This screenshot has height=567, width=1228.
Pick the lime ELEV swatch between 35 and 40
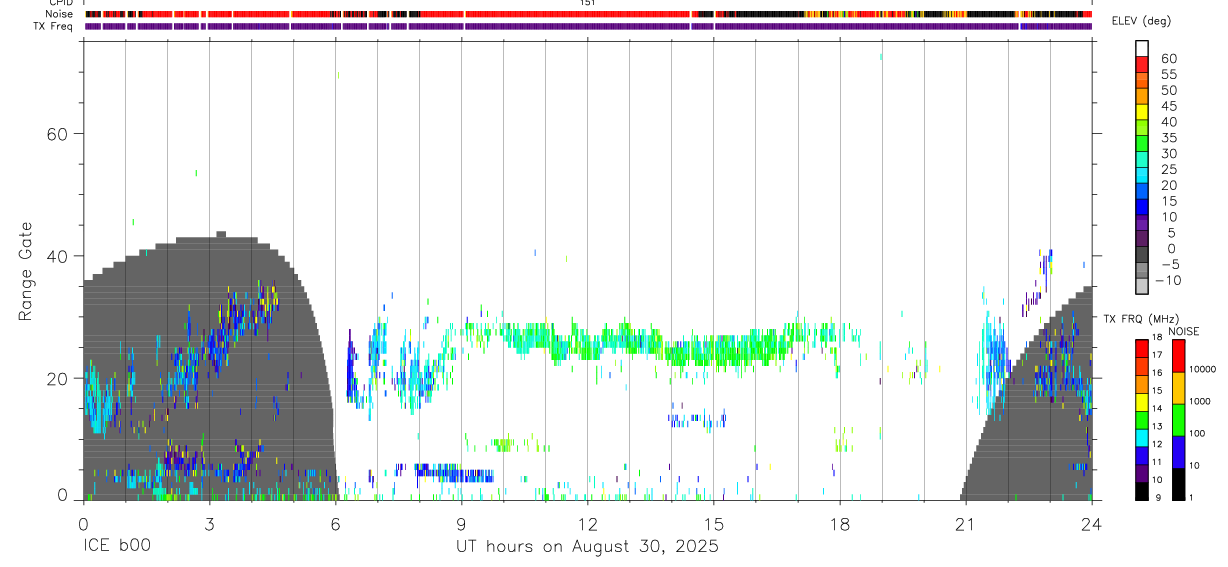1142,127
